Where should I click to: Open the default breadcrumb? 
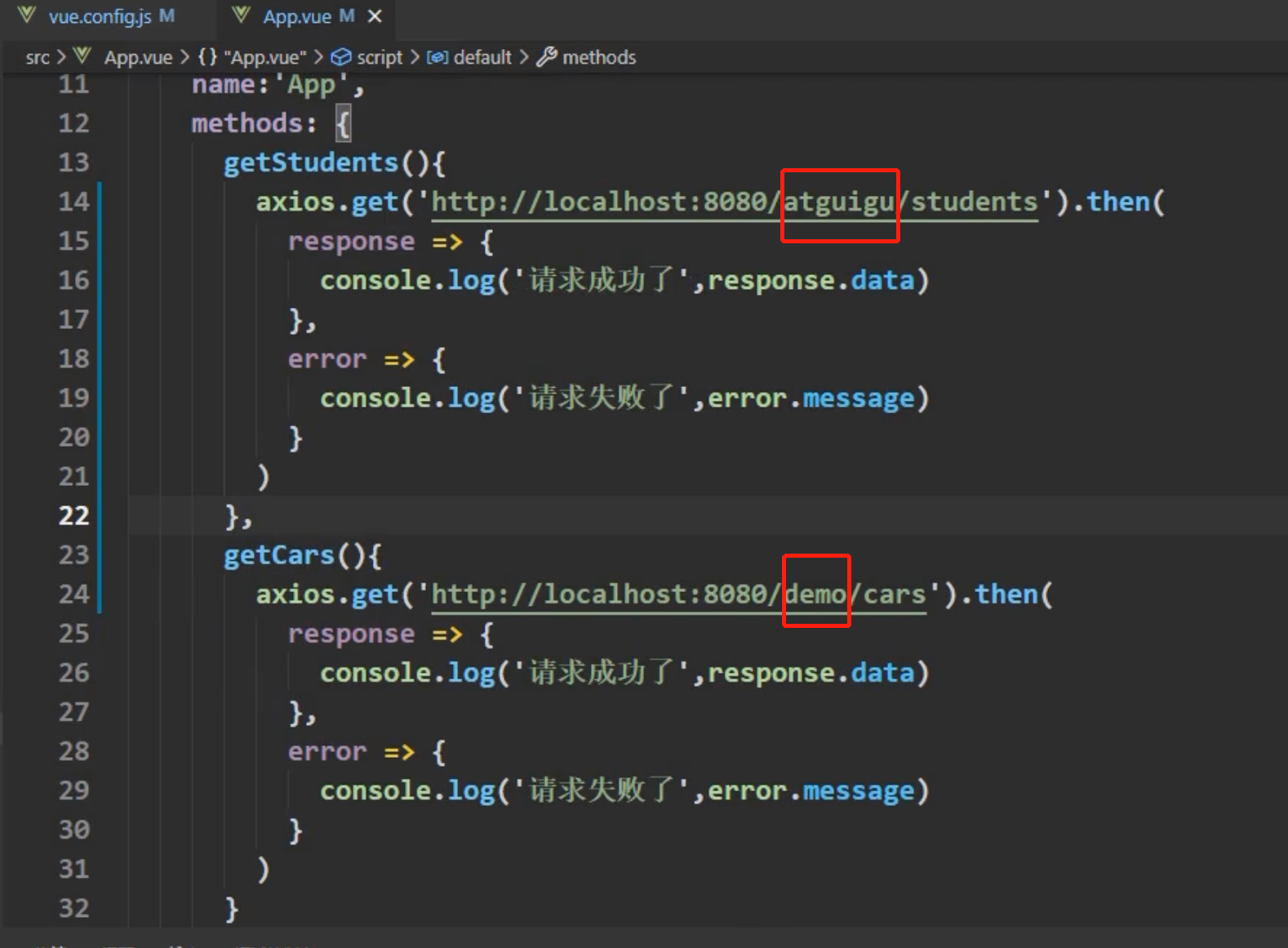point(482,57)
